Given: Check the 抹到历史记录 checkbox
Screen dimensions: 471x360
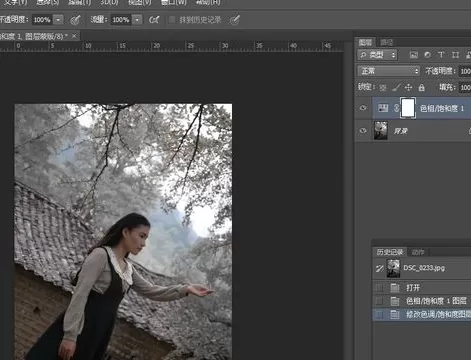Looking at the screenshot, I should 172,20.
